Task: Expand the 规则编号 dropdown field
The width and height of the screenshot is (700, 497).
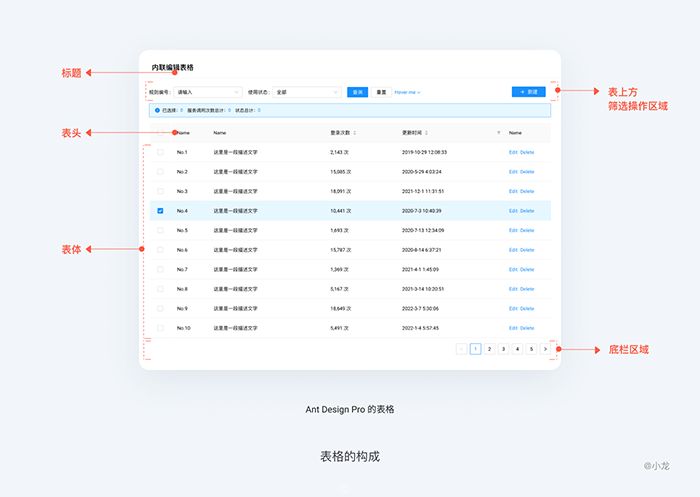Action: coord(207,92)
